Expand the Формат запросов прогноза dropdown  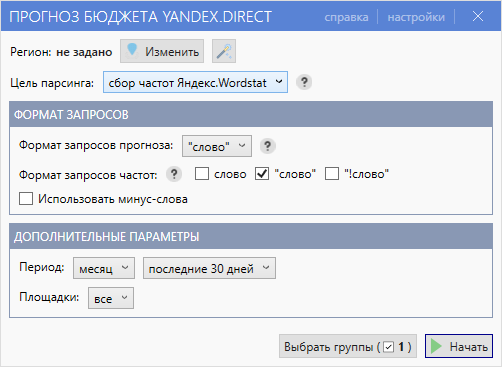217,146
